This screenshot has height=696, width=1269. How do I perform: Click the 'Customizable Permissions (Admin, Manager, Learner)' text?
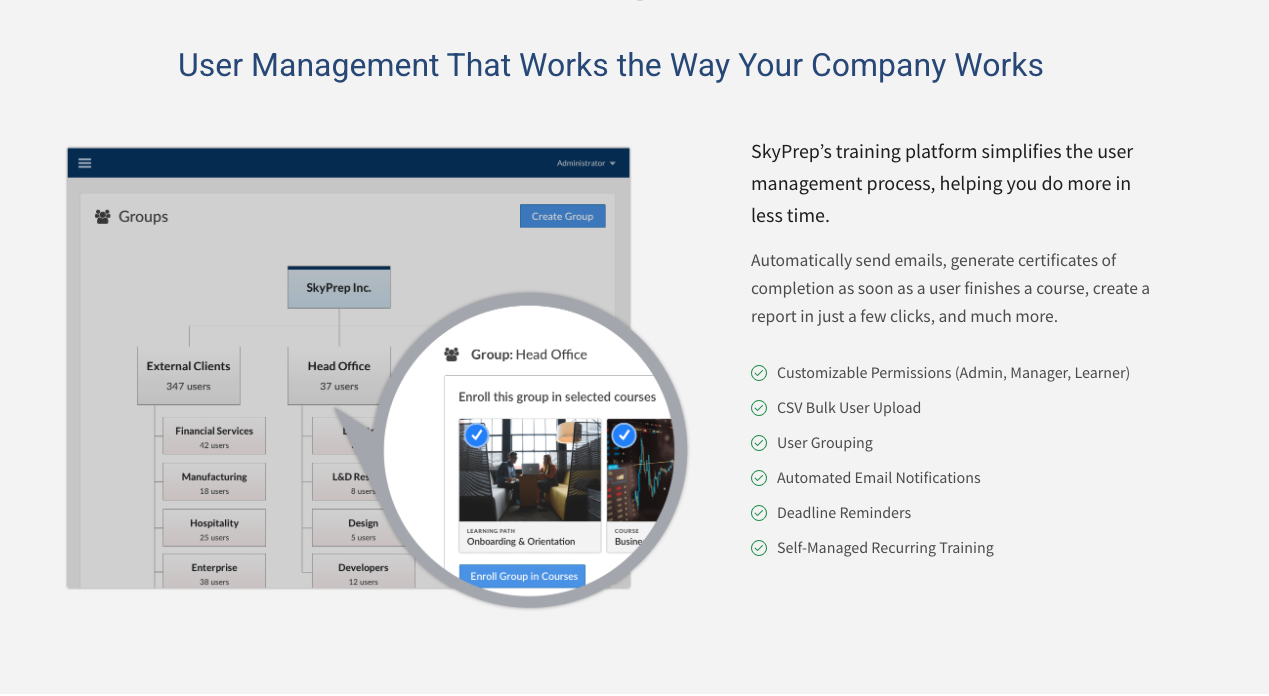(953, 373)
